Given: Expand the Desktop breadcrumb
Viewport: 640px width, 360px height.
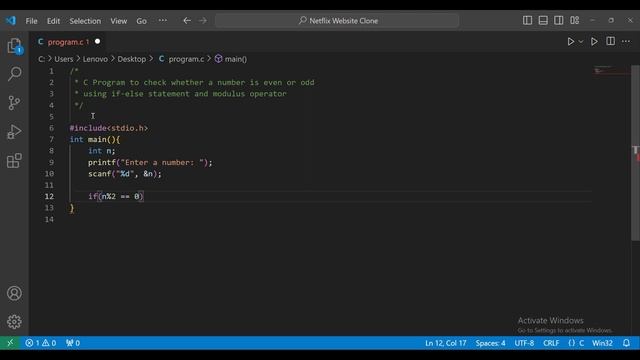Looking at the screenshot, I should (131, 59).
